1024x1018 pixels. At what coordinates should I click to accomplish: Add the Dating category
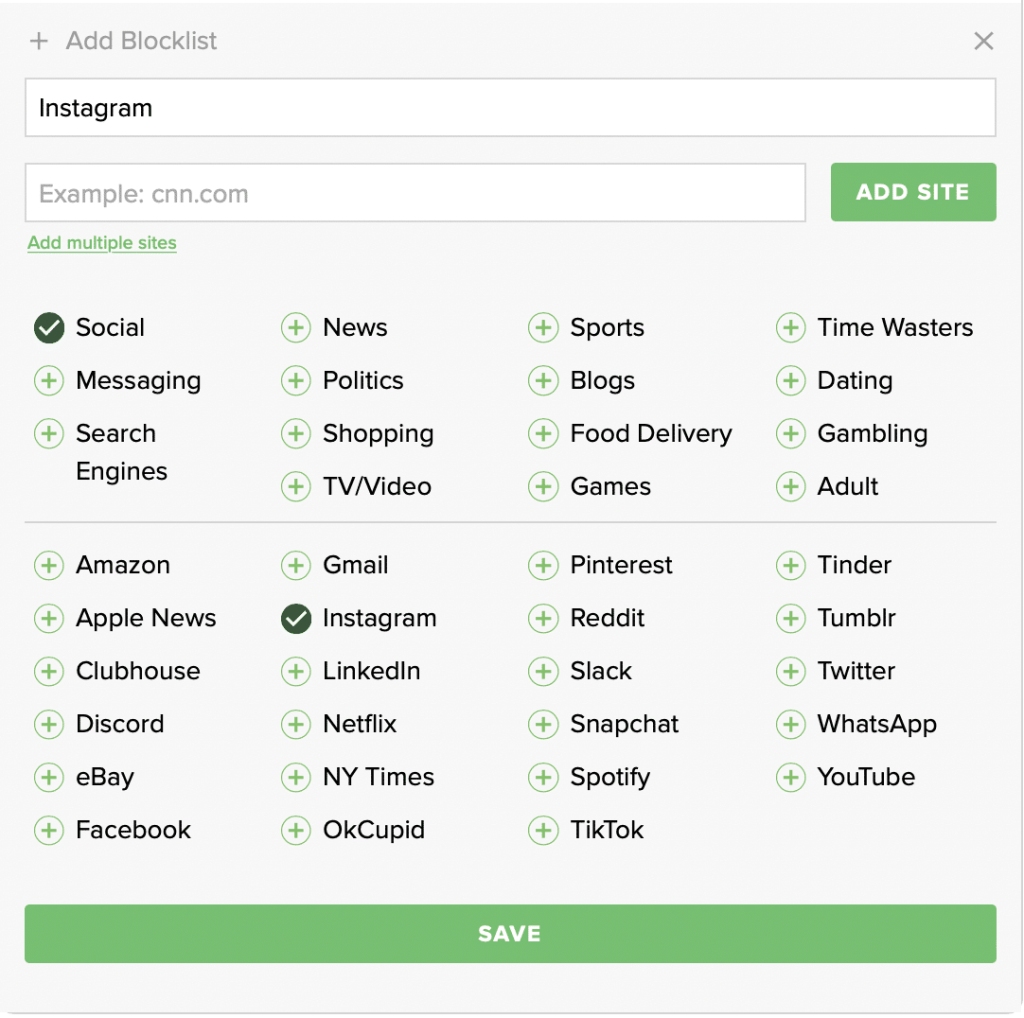click(x=791, y=380)
